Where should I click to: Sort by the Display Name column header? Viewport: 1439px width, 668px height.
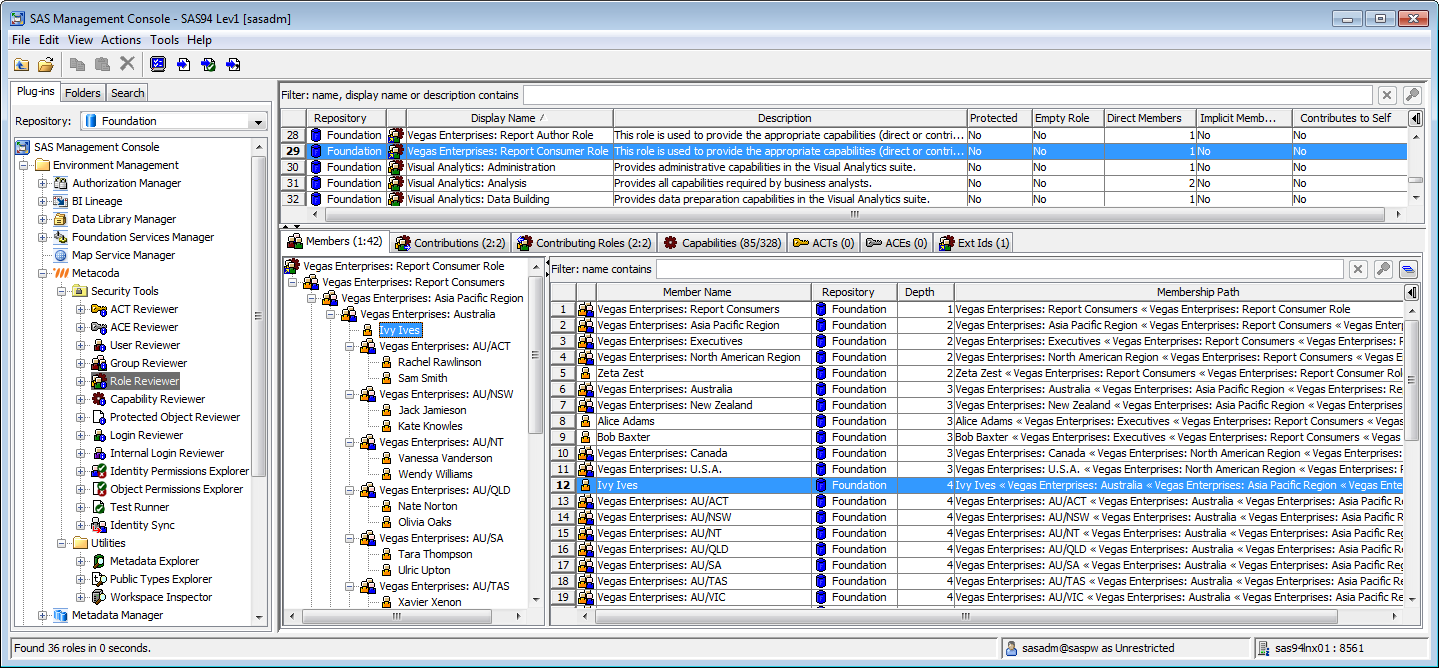(509, 118)
